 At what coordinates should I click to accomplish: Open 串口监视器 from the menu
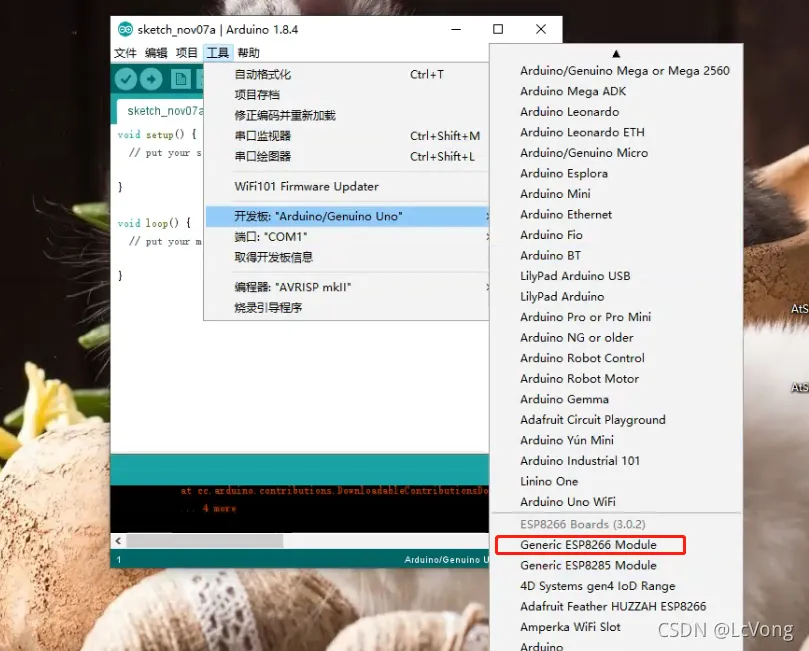346,136
